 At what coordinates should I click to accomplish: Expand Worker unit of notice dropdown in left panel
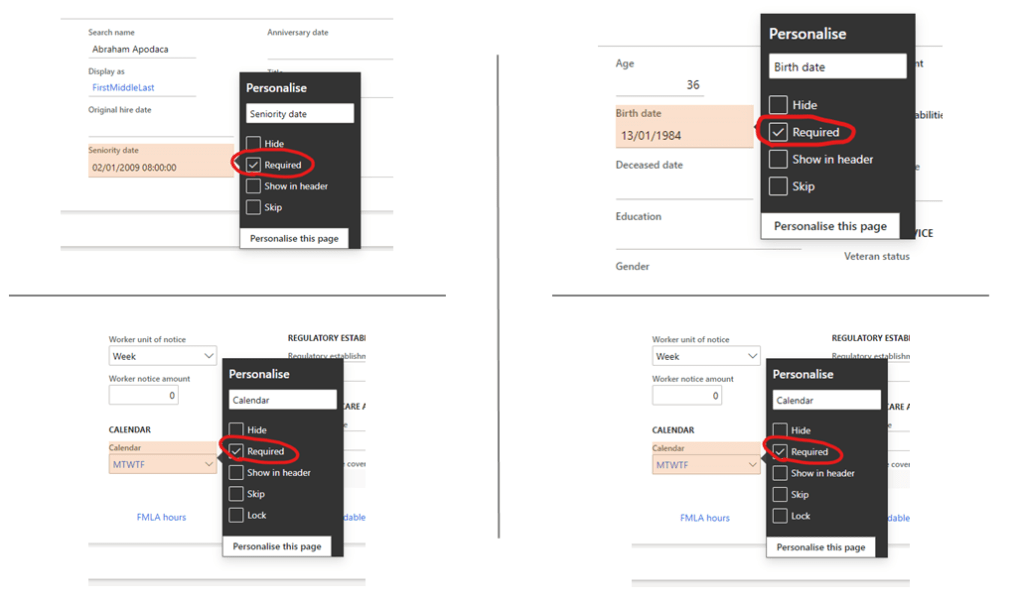[208, 356]
